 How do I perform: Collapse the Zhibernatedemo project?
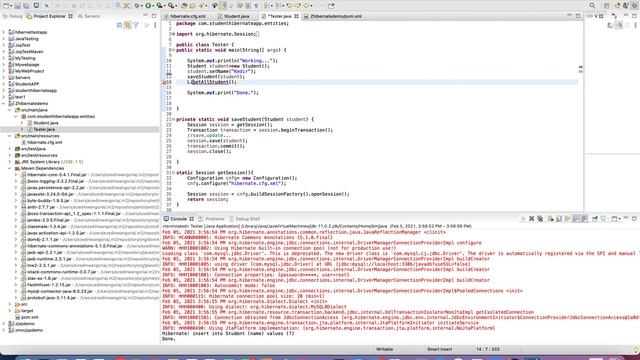tap(4, 103)
